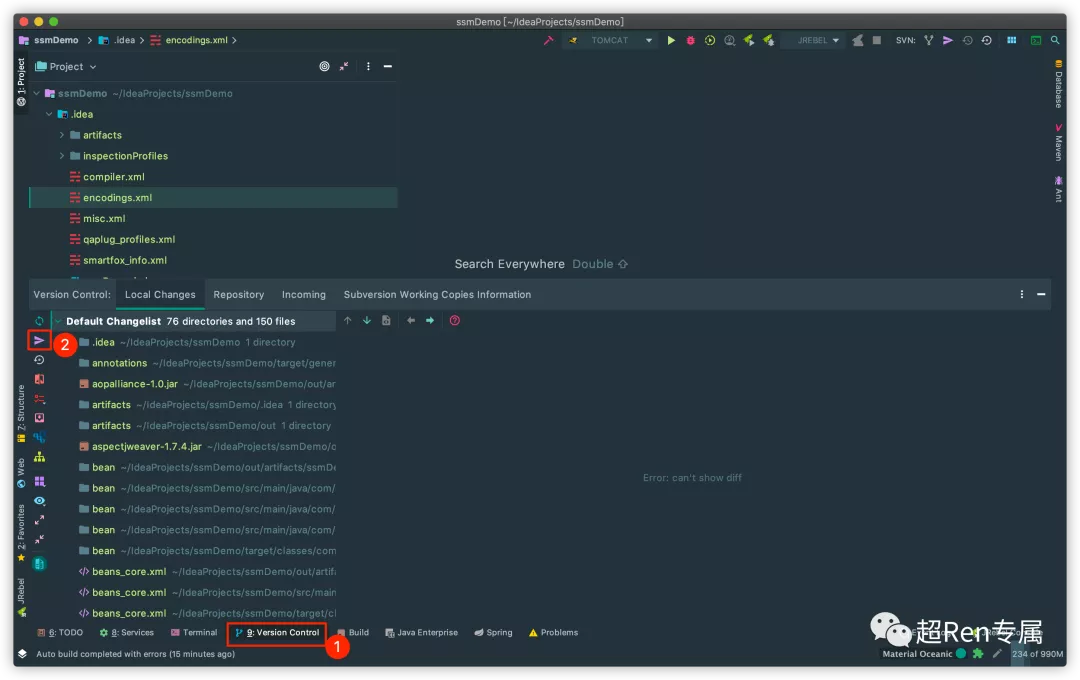This screenshot has height=680, width=1080.
Task: Go to next difference with the green down arrow
Action: pyautogui.click(x=366, y=320)
